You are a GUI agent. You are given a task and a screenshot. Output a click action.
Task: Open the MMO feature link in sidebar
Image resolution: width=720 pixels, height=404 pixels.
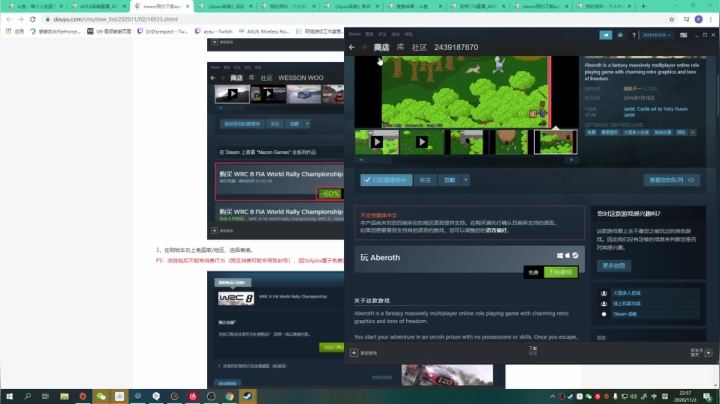click(x=626, y=293)
